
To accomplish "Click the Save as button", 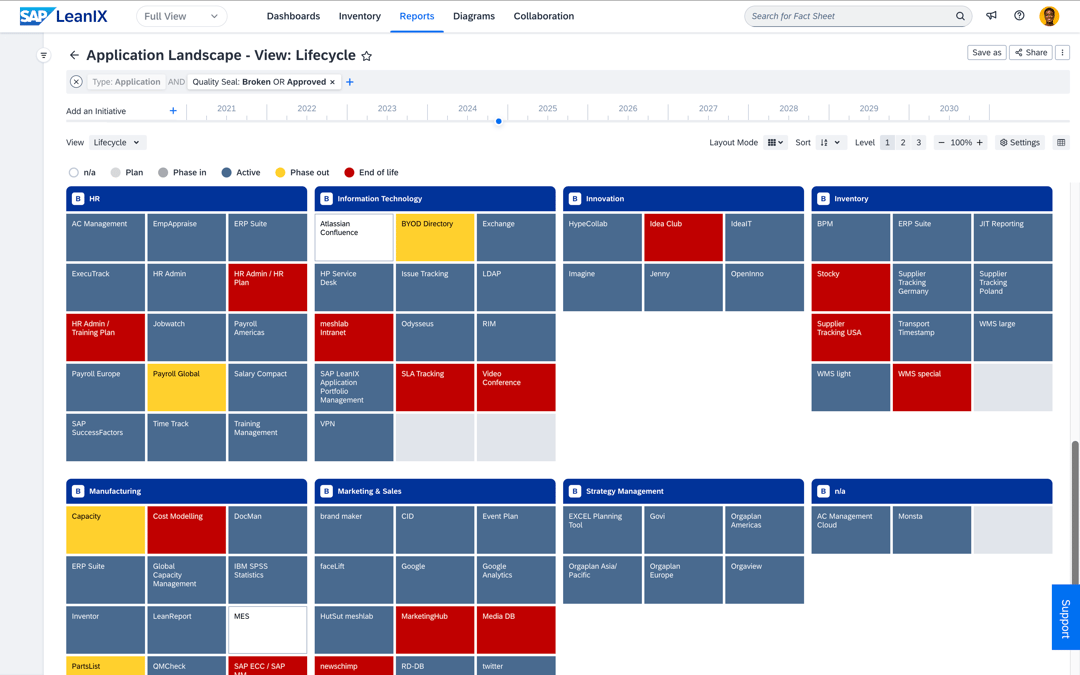I will coord(987,51).
